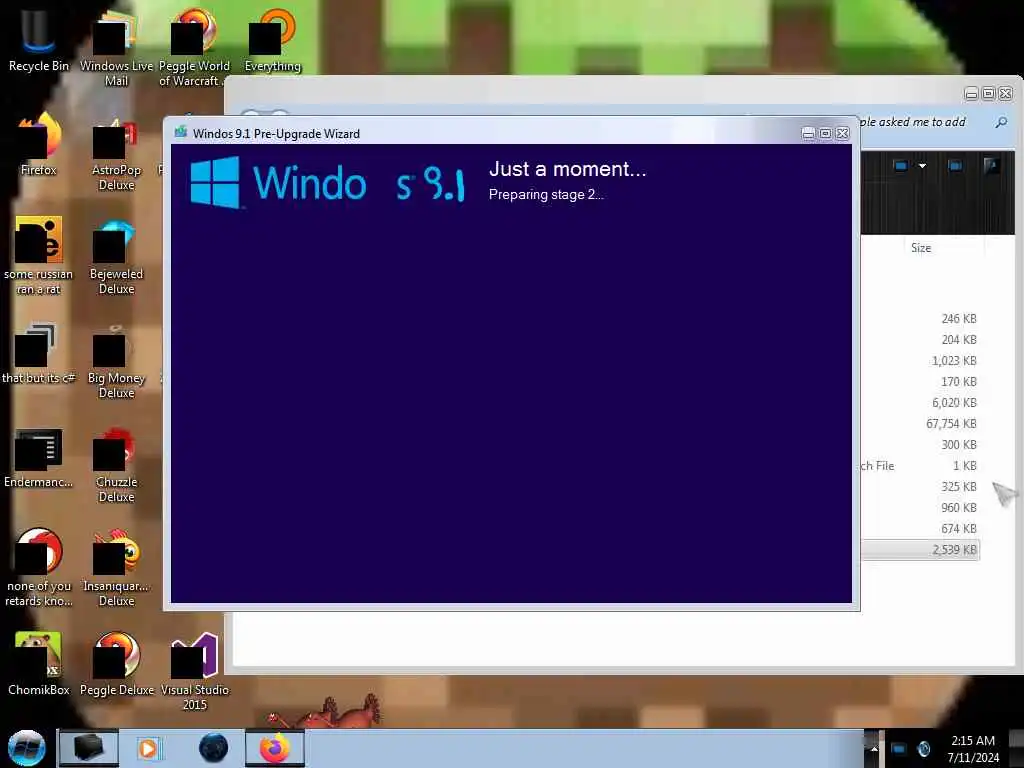The width and height of the screenshot is (1024, 768).
Task: Open the tray icon beside the clock
Action: coord(924,749)
